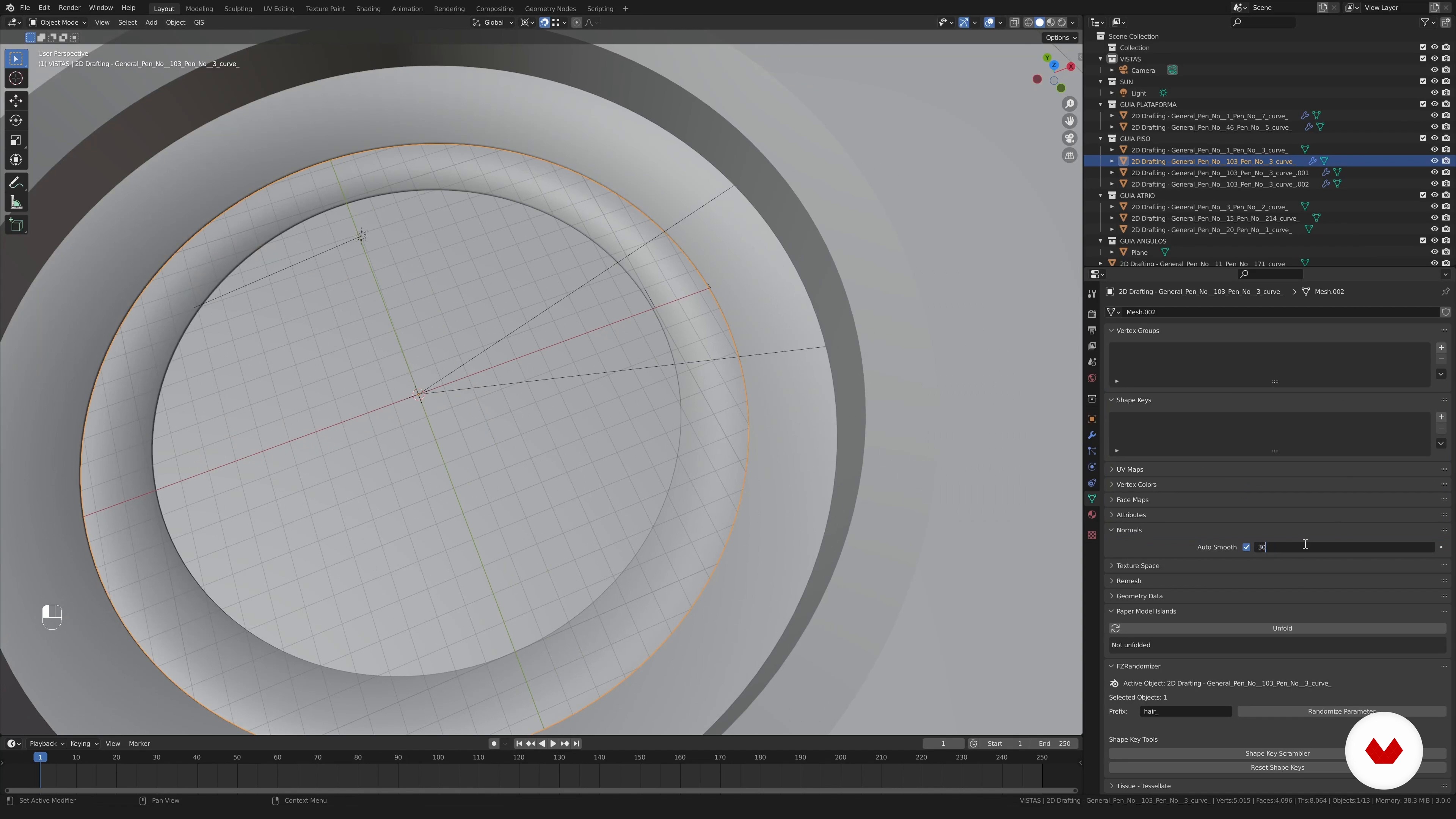Image resolution: width=1456 pixels, height=819 pixels.
Task: Open the World properties tab
Action: click(1092, 378)
